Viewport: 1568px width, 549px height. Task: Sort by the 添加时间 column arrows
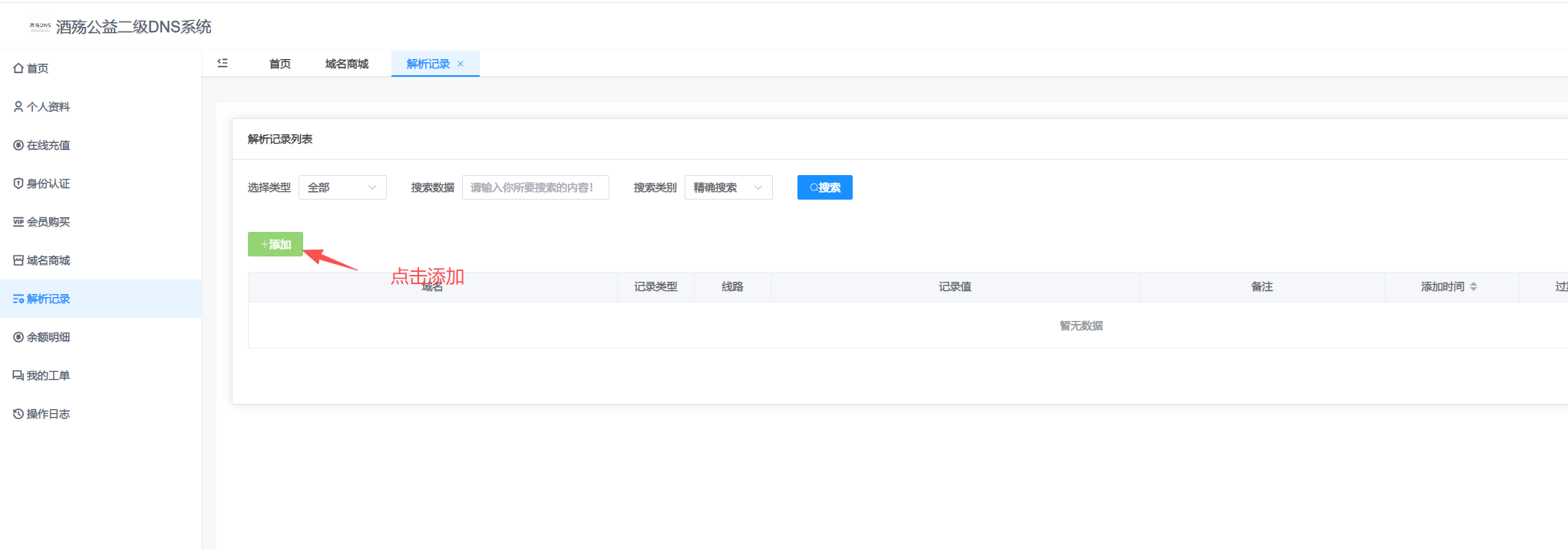pyautogui.click(x=1473, y=286)
